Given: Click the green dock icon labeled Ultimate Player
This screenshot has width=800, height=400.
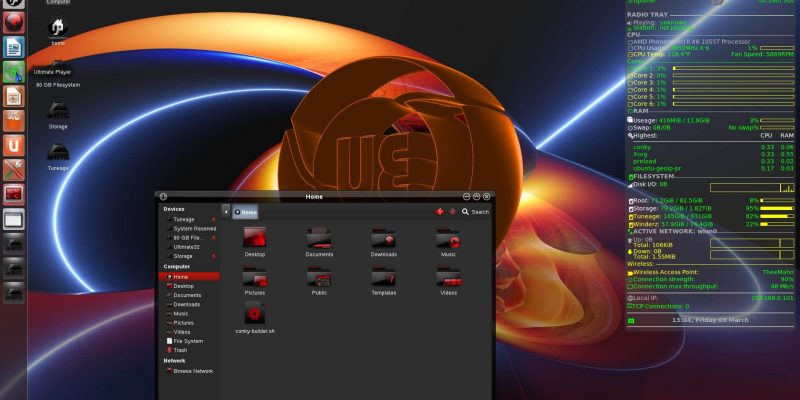Looking at the screenshot, I should (x=14, y=72).
